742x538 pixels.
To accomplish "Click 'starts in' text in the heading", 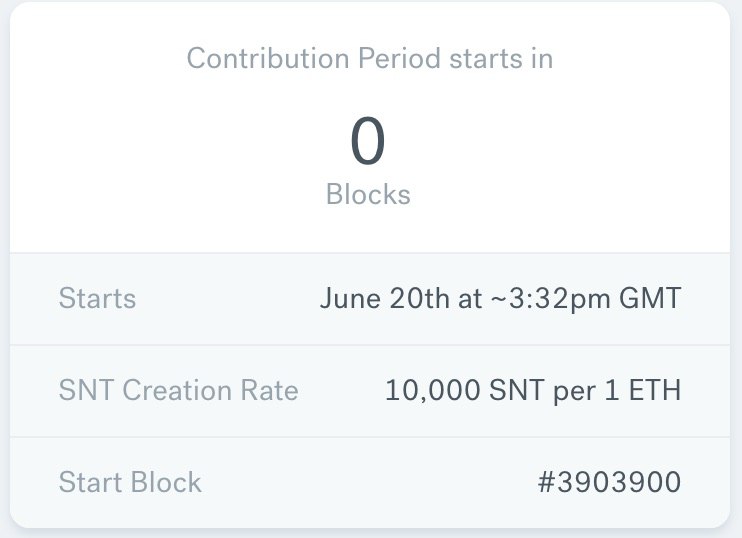I will (x=501, y=58).
